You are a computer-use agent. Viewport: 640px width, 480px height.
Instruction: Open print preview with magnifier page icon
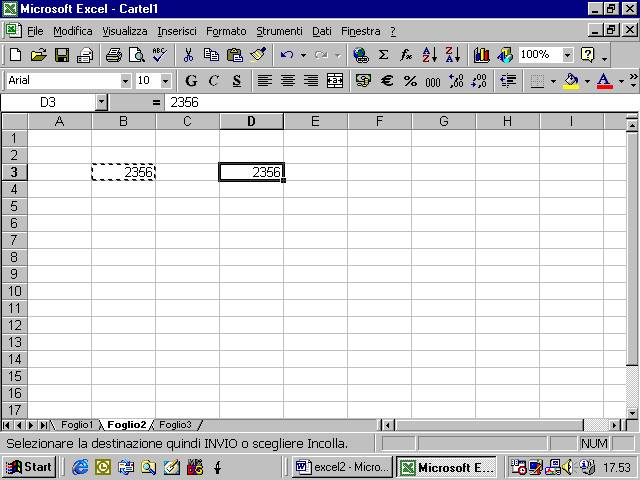click(x=137, y=55)
